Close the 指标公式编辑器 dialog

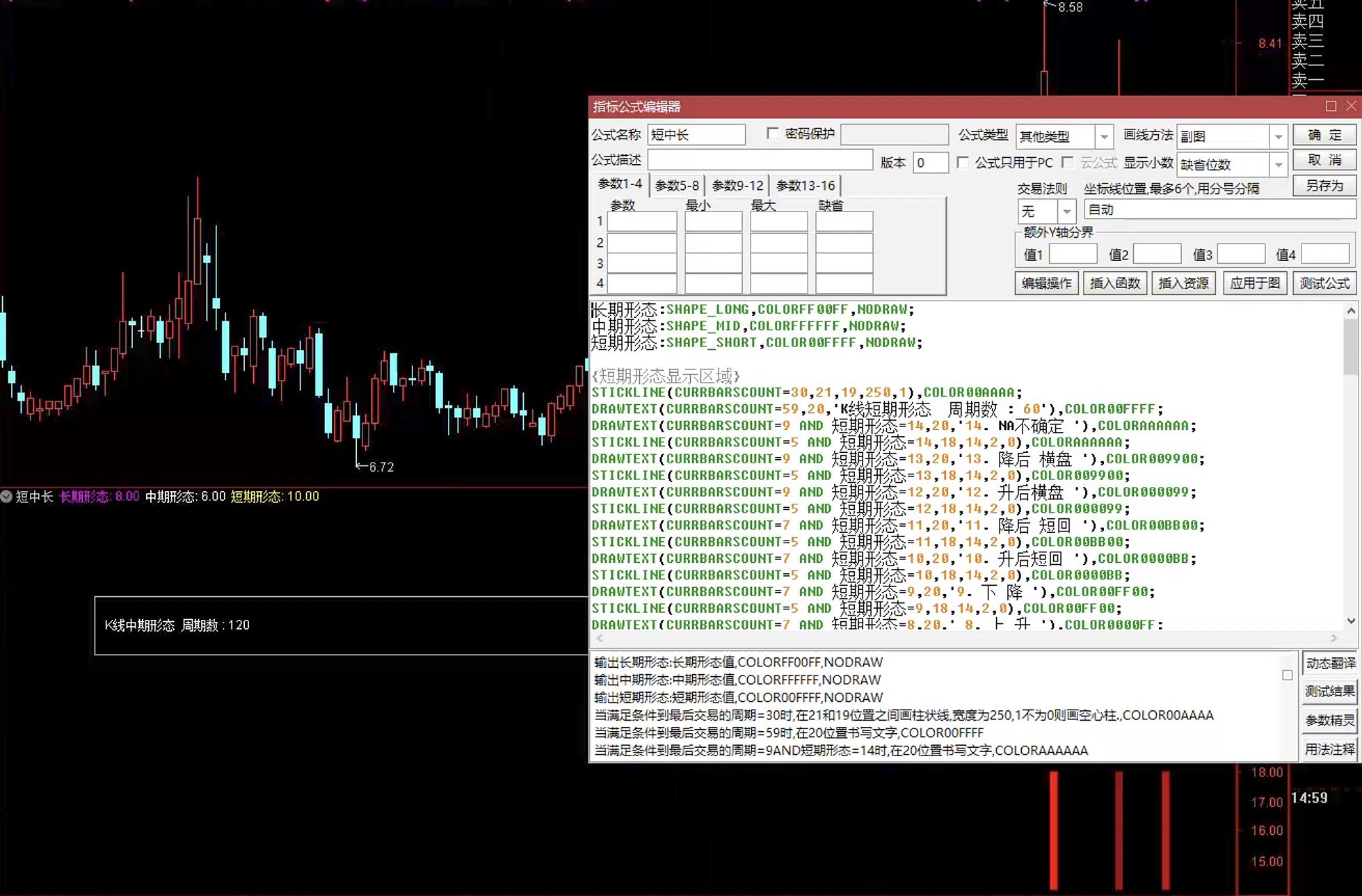pyautogui.click(x=1351, y=106)
